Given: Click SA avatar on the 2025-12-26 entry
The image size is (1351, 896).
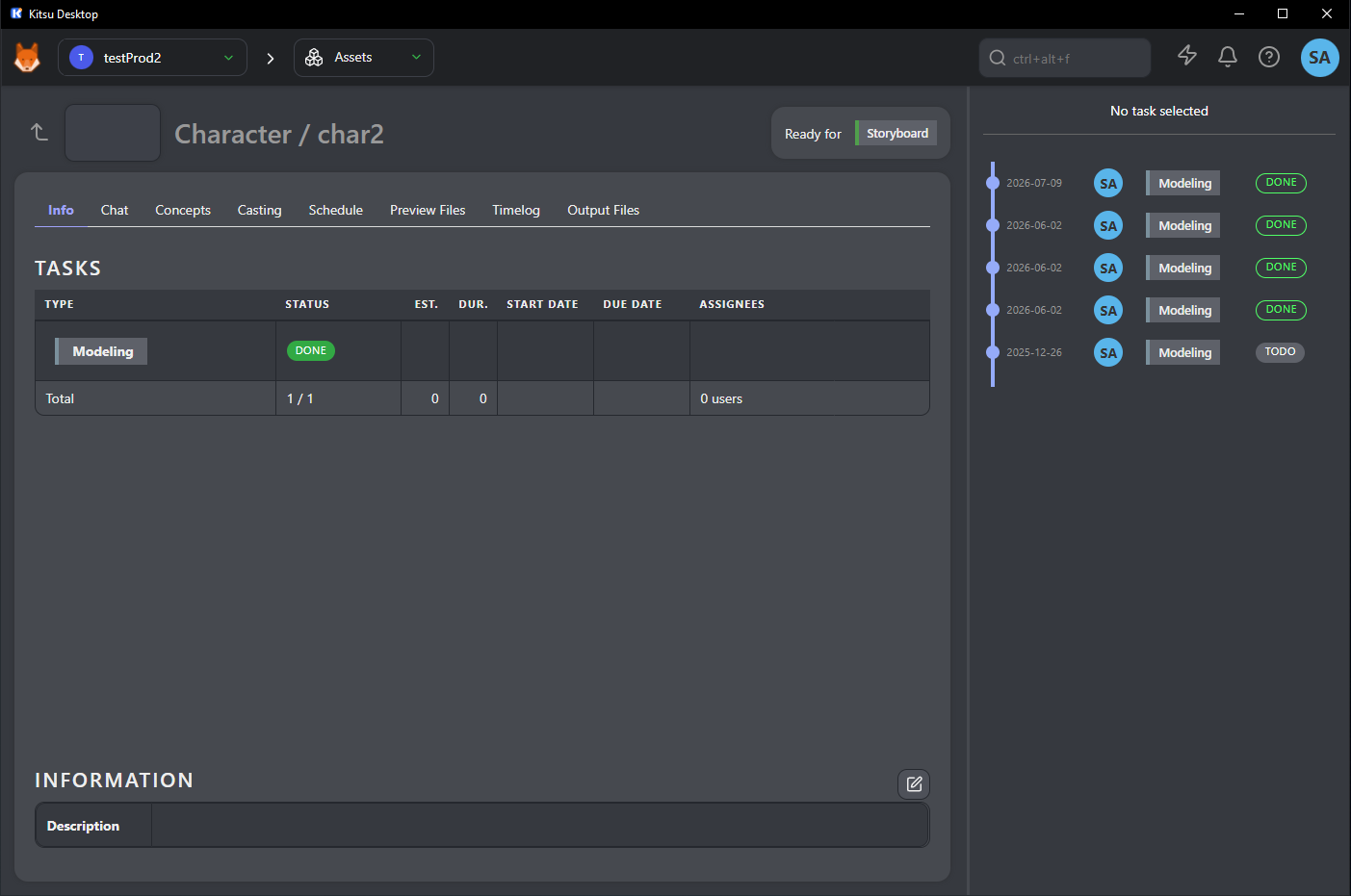Looking at the screenshot, I should (x=1108, y=352).
